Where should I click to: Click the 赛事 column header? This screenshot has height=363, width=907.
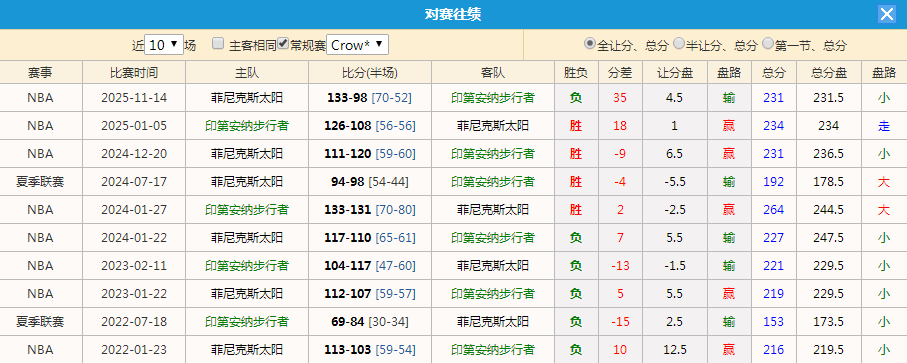point(40,73)
